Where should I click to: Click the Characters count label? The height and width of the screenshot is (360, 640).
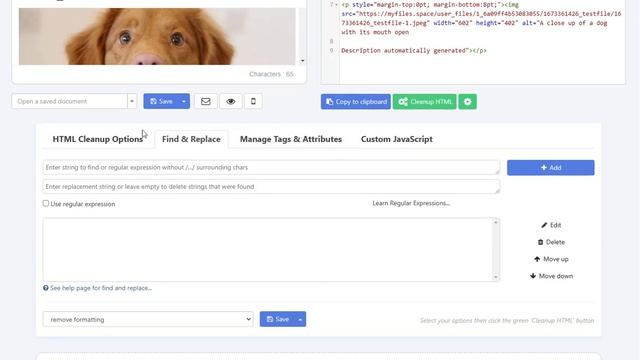coord(271,74)
